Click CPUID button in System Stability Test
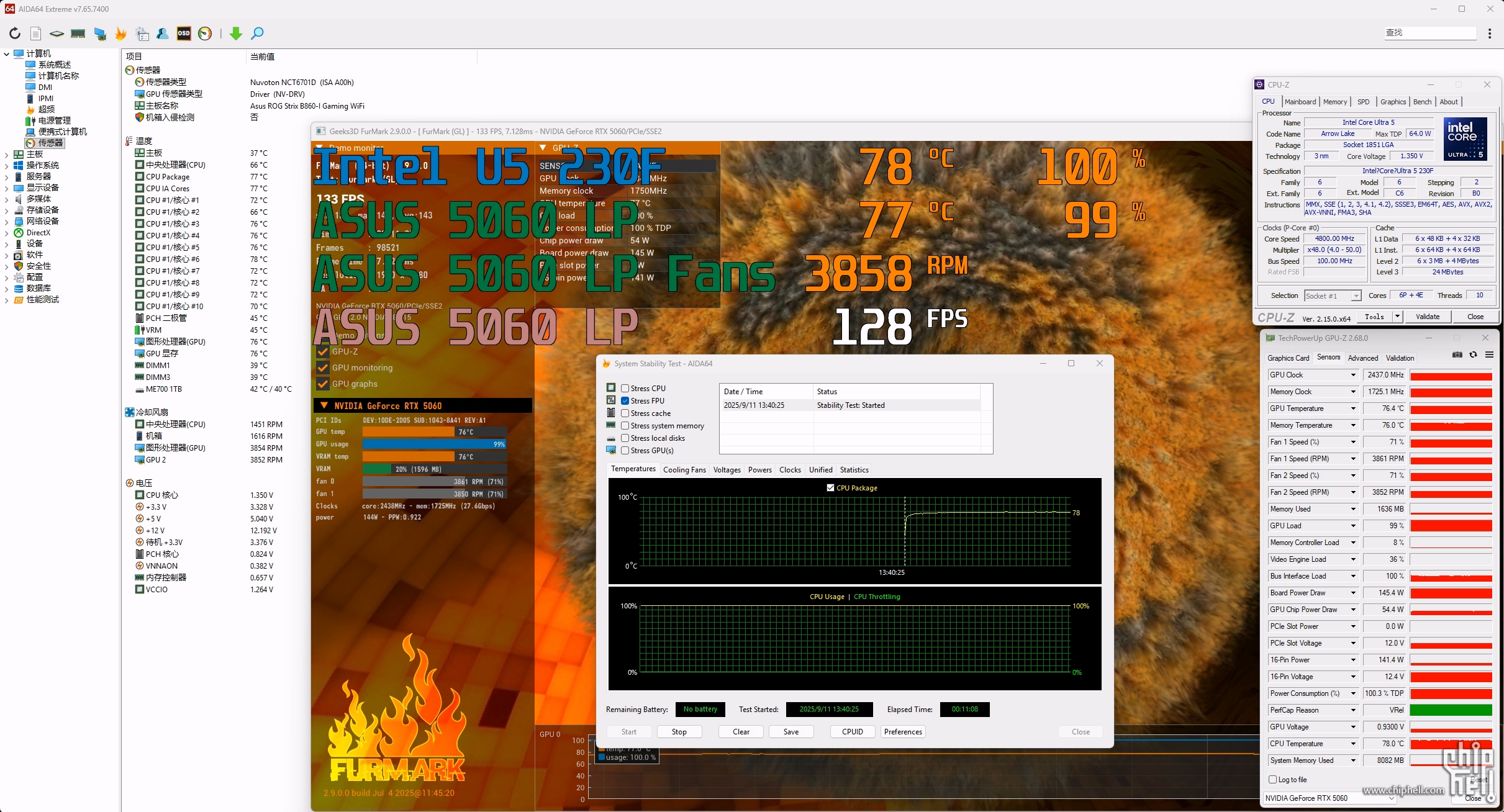This screenshot has height=812, width=1504. [x=853, y=732]
